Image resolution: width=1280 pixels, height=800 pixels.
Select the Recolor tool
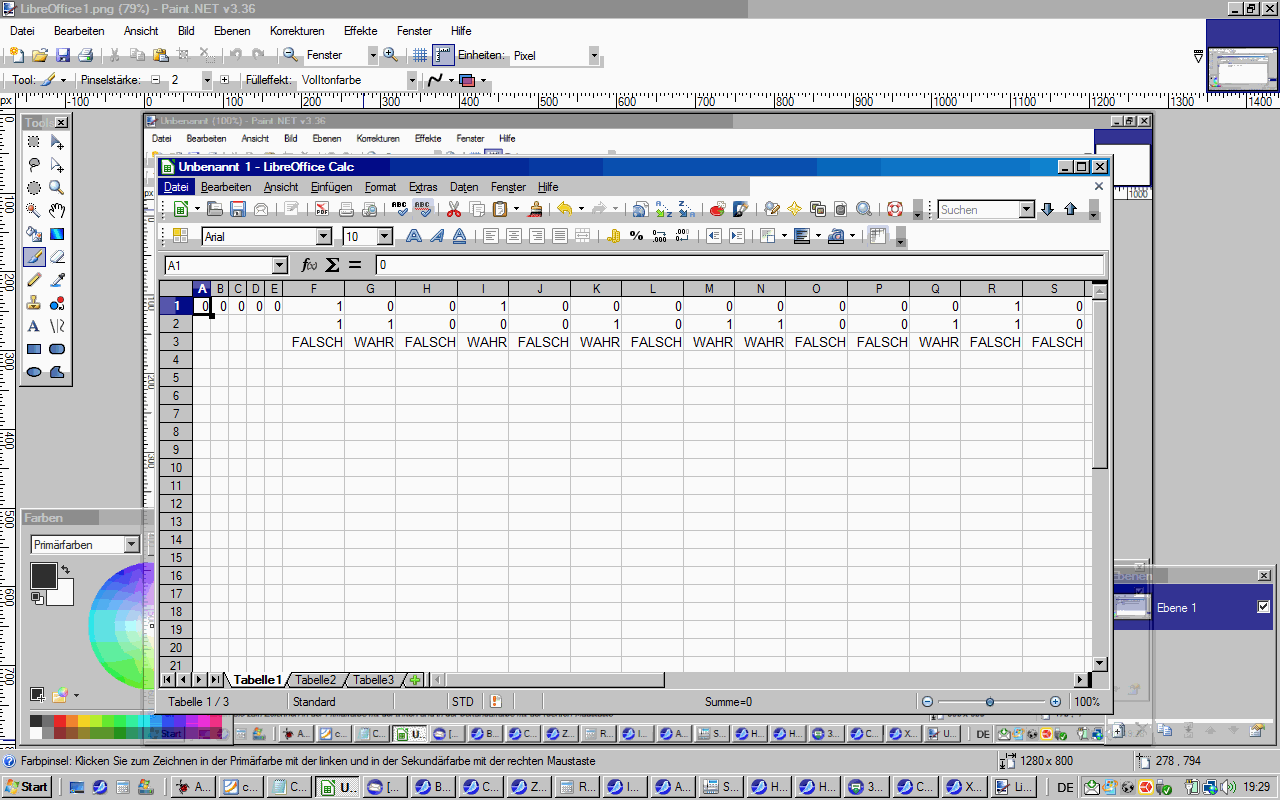(x=57, y=303)
